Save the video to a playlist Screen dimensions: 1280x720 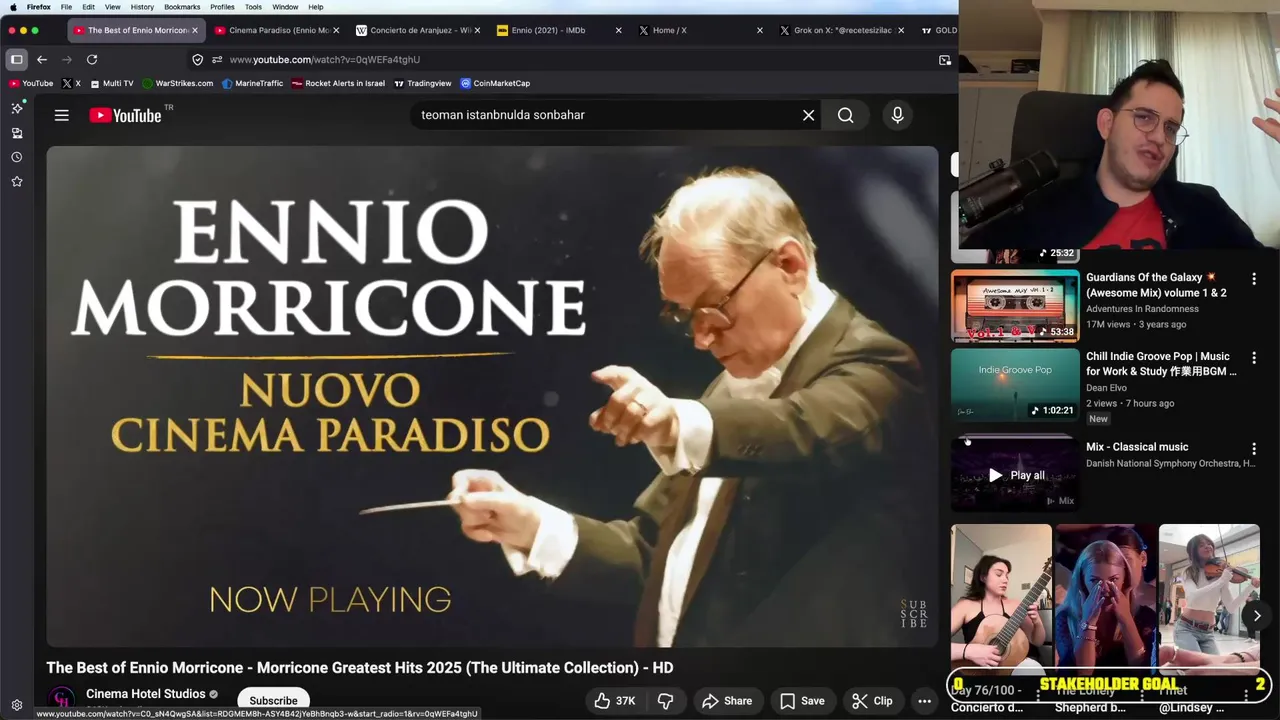click(802, 701)
